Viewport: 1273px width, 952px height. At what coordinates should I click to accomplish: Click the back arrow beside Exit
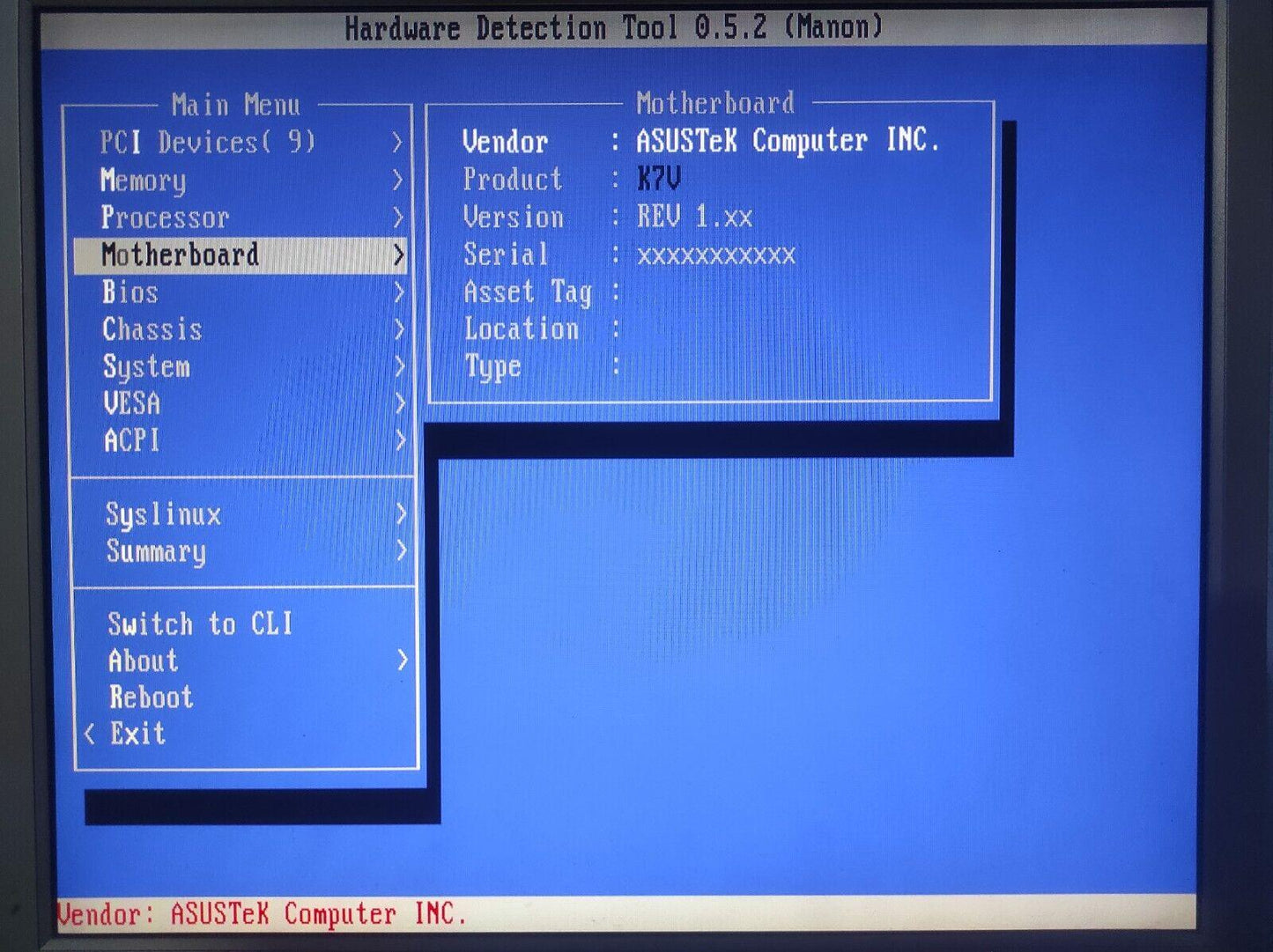coord(90,734)
